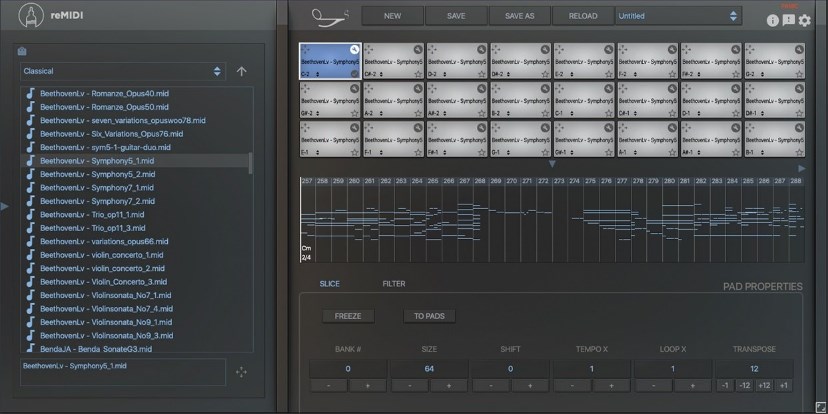Click the home icon in file browser
The image size is (828, 414).
(x=22, y=53)
